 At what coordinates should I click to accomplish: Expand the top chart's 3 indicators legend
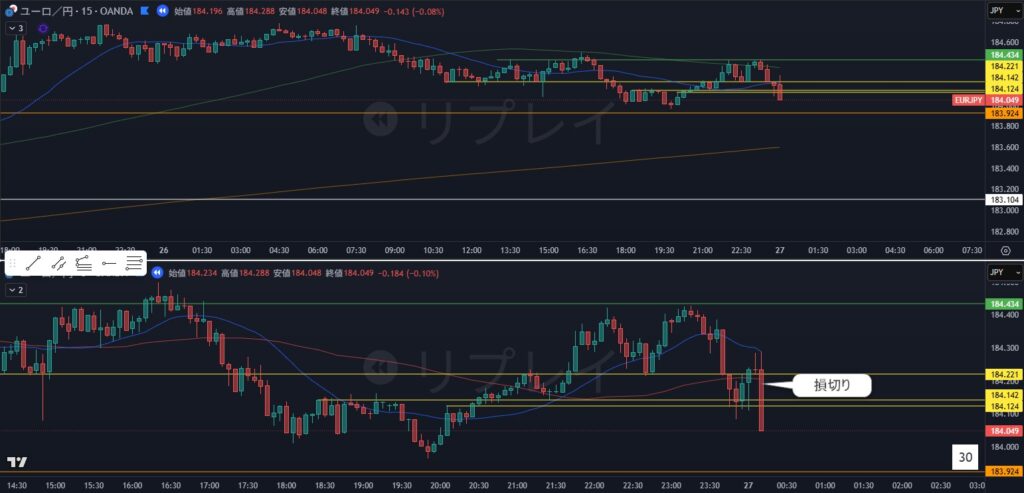click(15, 28)
